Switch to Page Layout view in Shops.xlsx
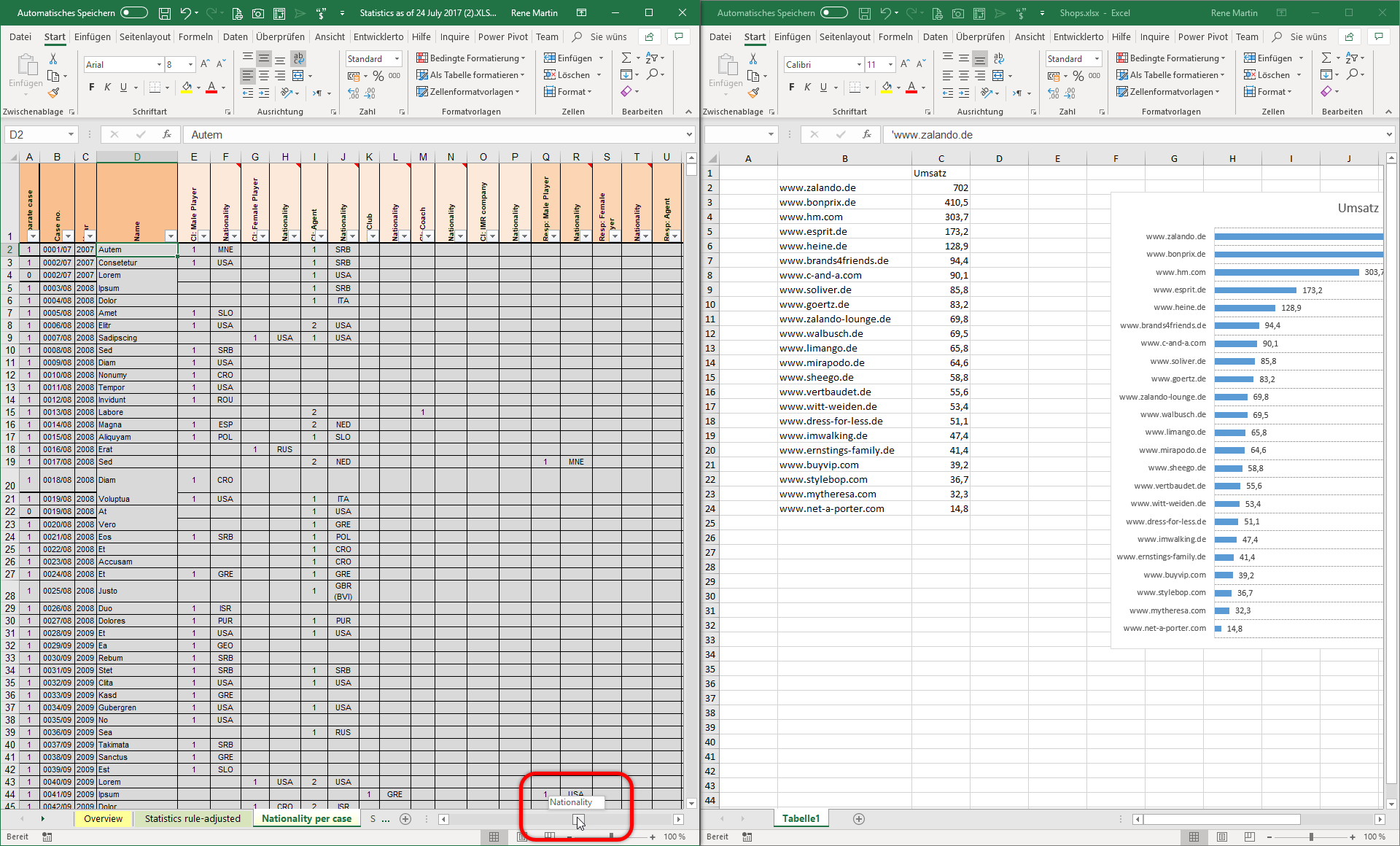 1222,837
